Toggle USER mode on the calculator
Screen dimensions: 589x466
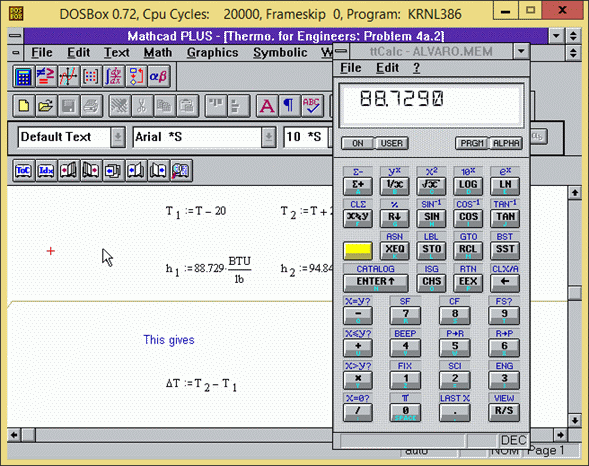391,143
